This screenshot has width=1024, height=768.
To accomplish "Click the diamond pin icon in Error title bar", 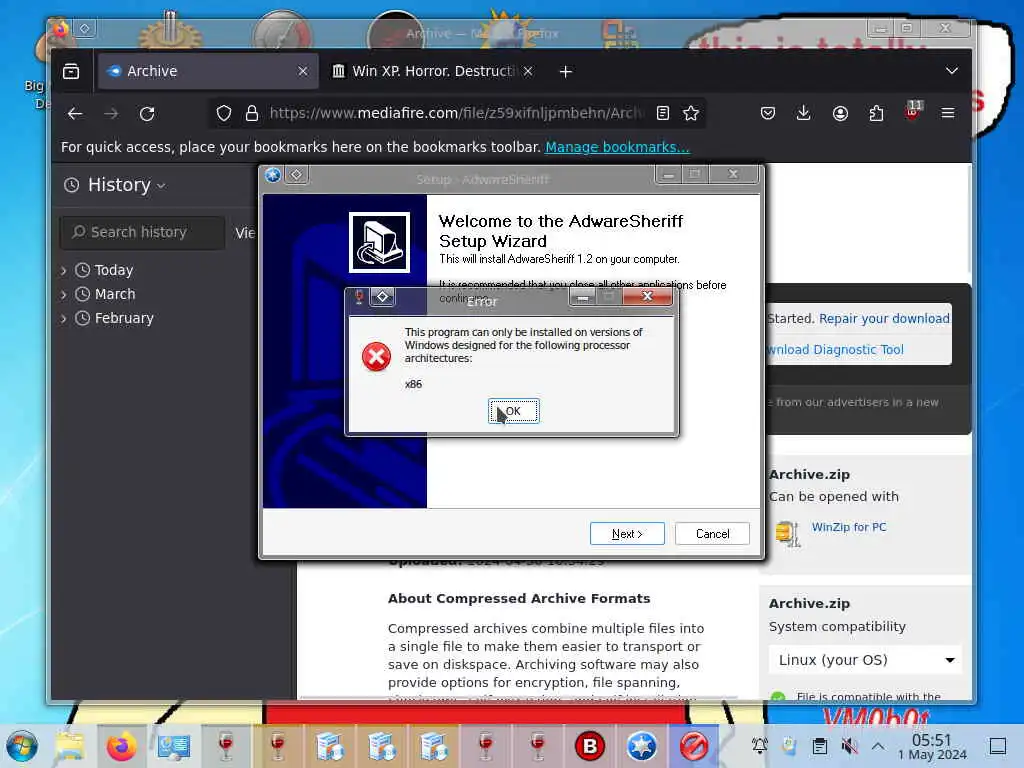I will (x=383, y=297).
